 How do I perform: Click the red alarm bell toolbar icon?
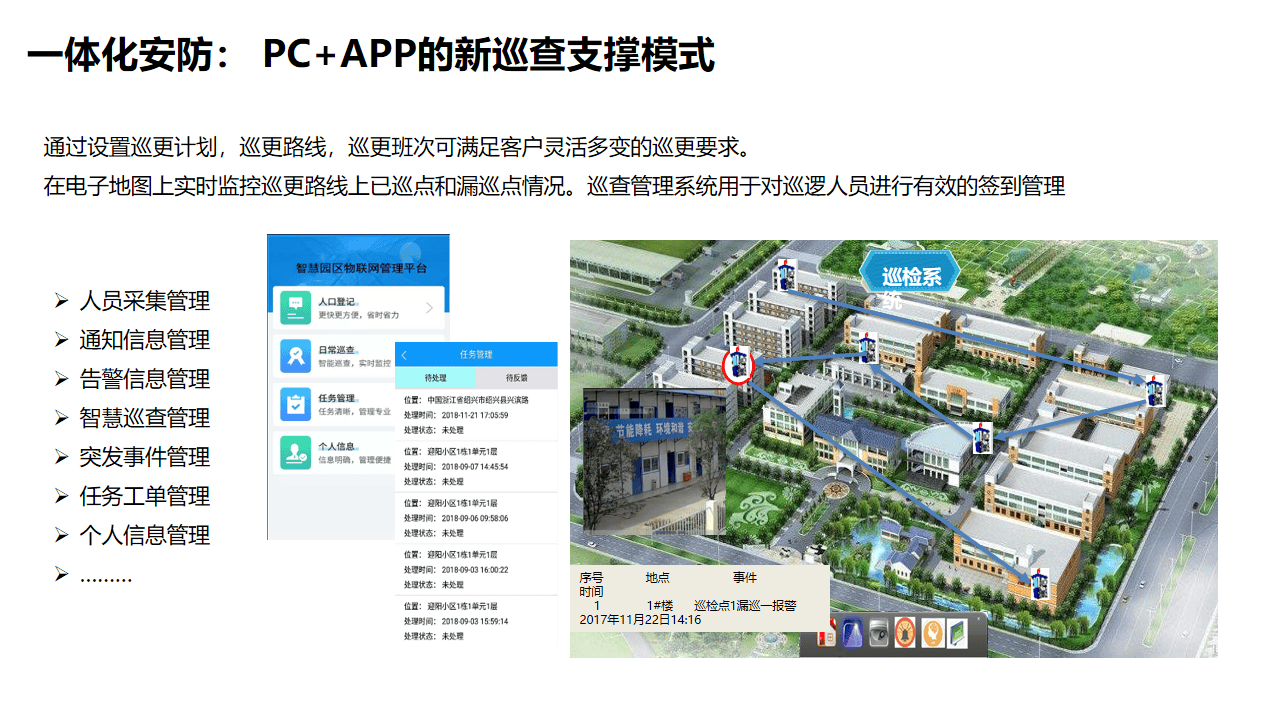(x=905, y=633)
